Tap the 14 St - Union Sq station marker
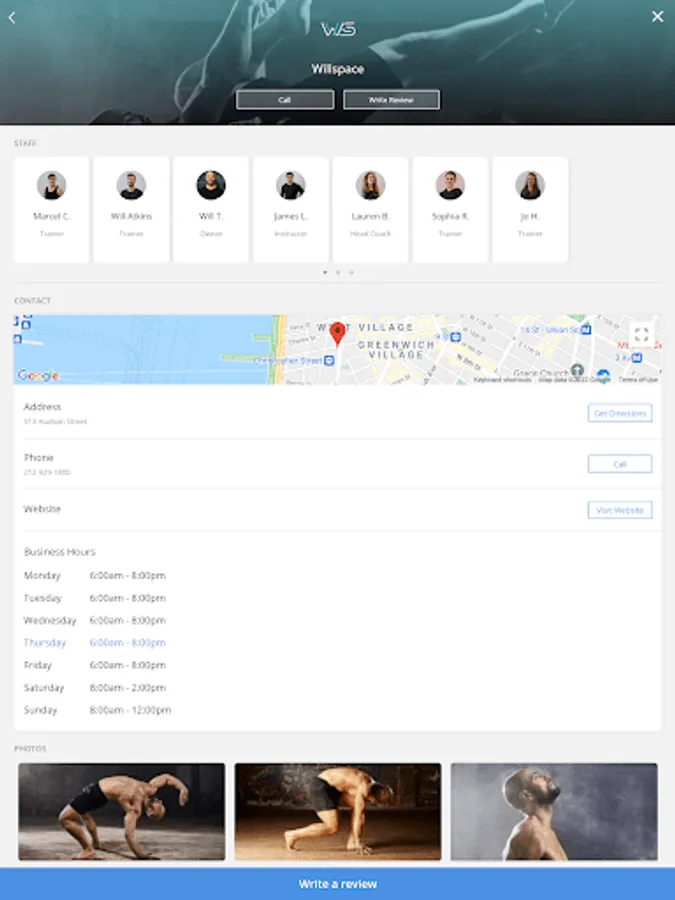The height and width of the screenshot is (900, 675). coord(585,329)
